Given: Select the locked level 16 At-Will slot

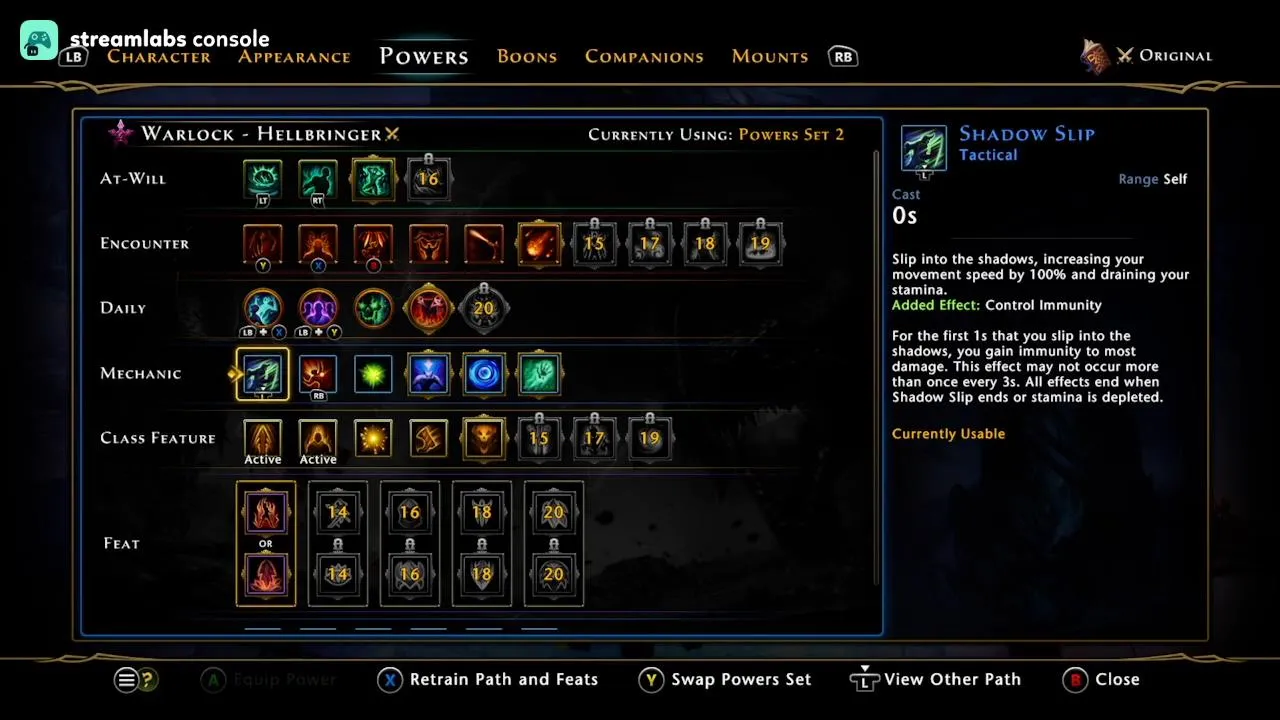Looking at the screenshot, I should click(428, 180).
